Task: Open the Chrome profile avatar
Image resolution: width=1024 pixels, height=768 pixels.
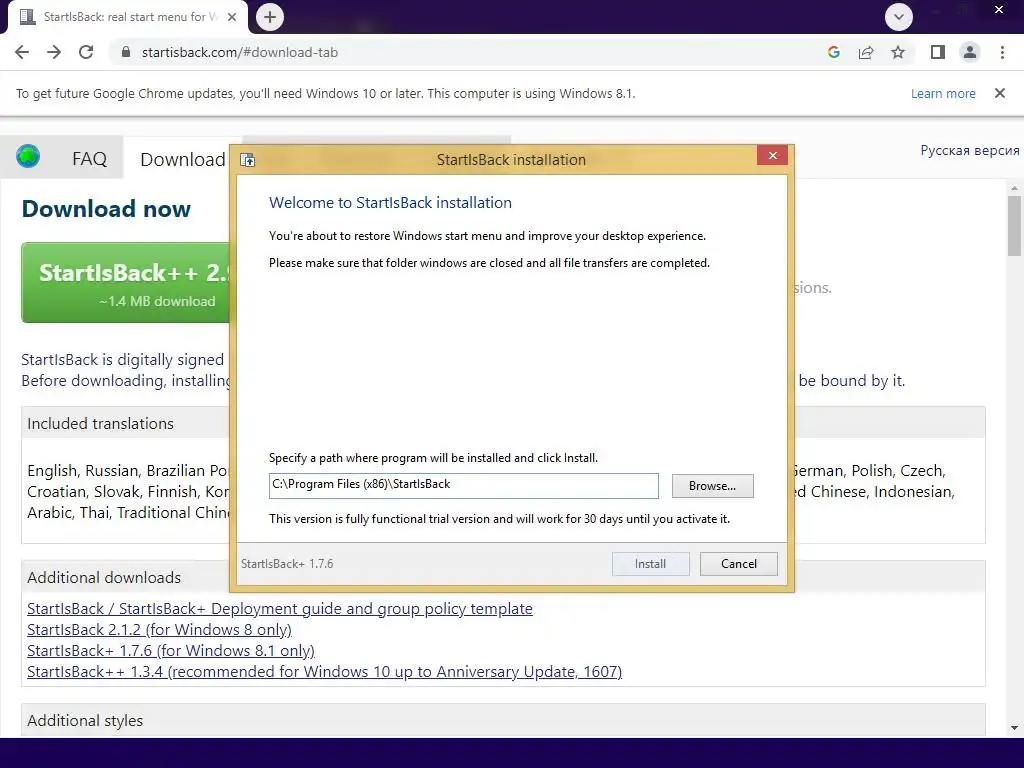Action: [x=970, y=52]
